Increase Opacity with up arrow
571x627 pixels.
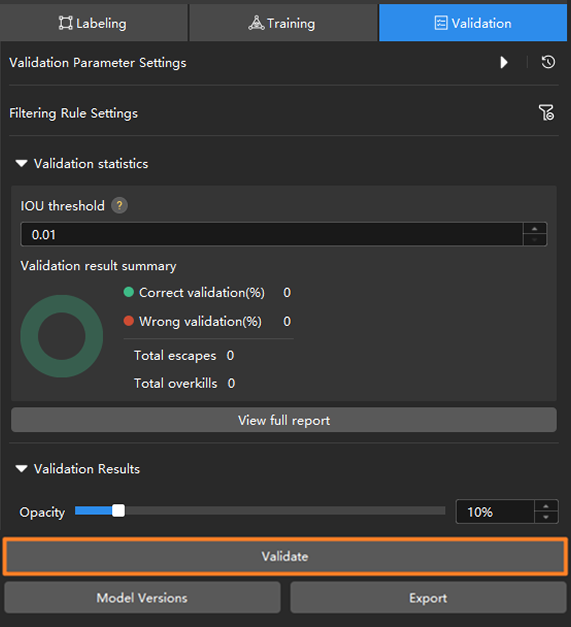pos(546,506)
